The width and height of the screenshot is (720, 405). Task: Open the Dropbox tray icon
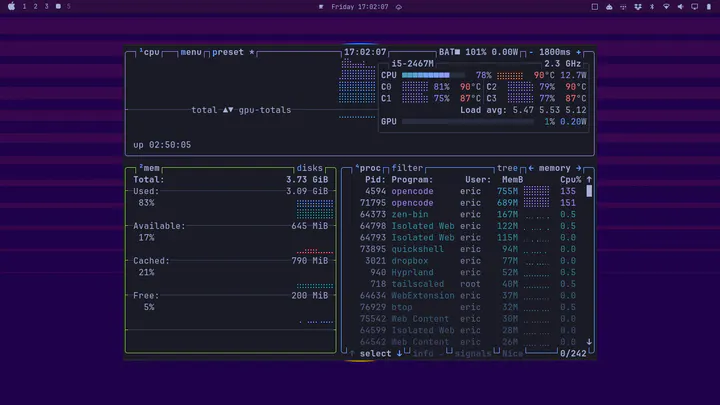(x=638, y=7)
